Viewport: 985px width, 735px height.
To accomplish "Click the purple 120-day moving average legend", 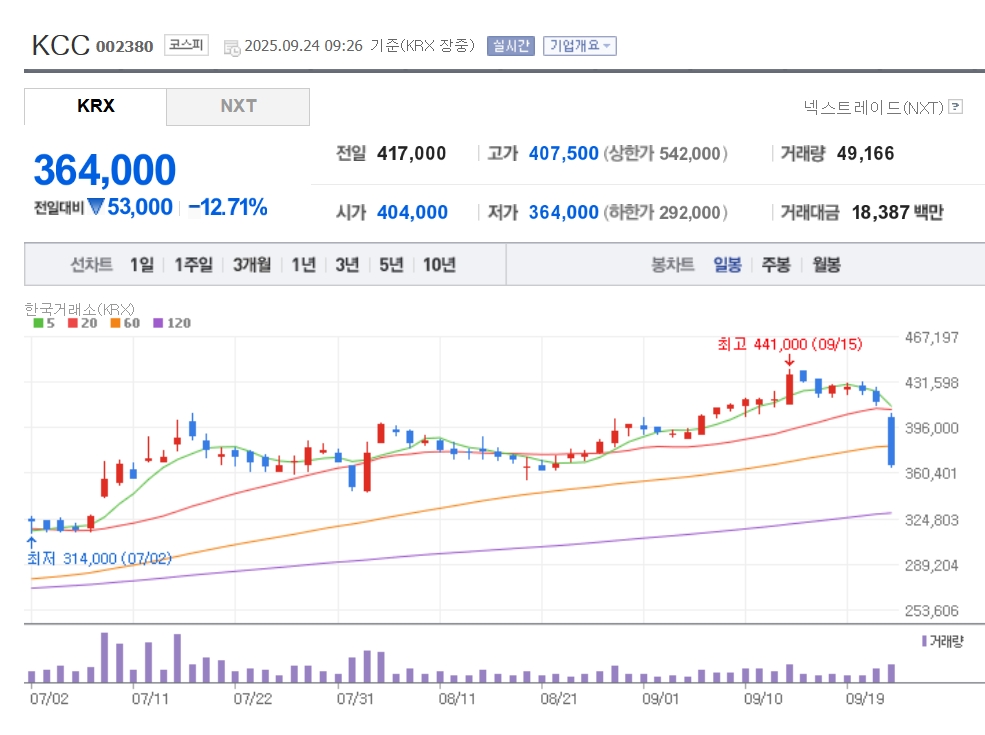I will coord(172,323).
